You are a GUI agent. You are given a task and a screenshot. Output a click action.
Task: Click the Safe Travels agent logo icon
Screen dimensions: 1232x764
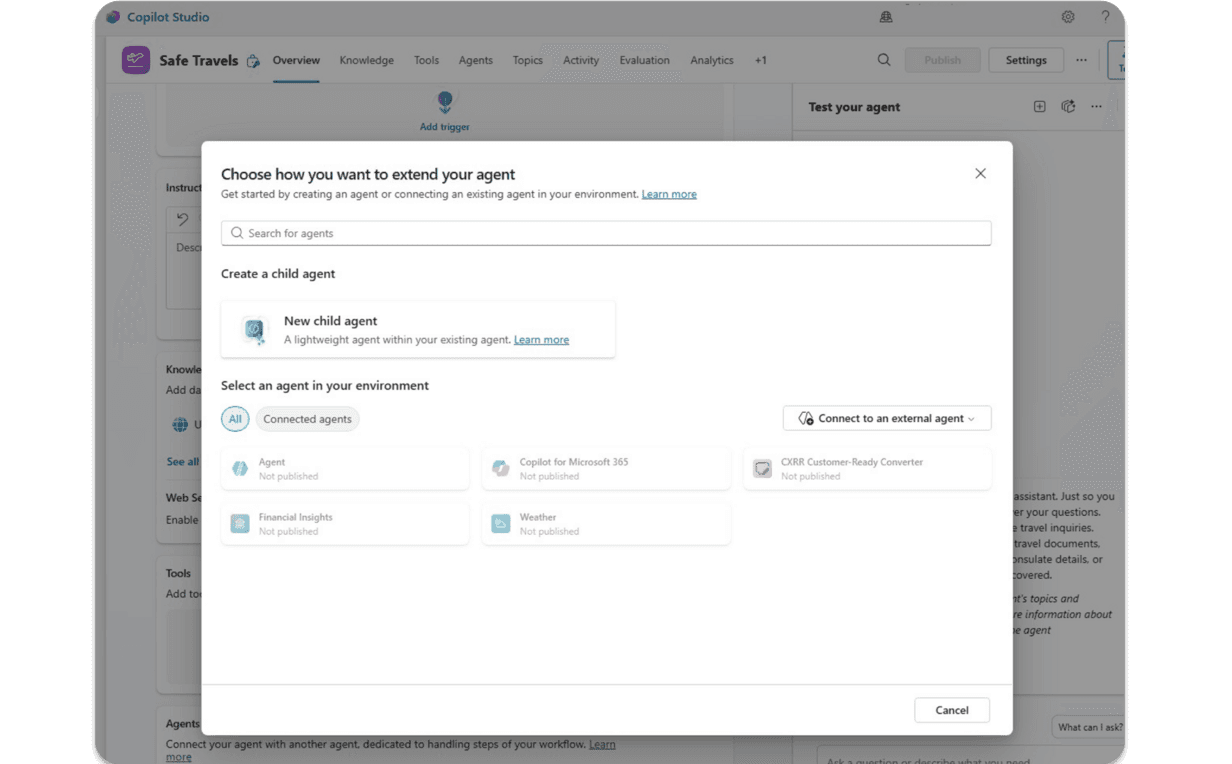pos(136,60)
